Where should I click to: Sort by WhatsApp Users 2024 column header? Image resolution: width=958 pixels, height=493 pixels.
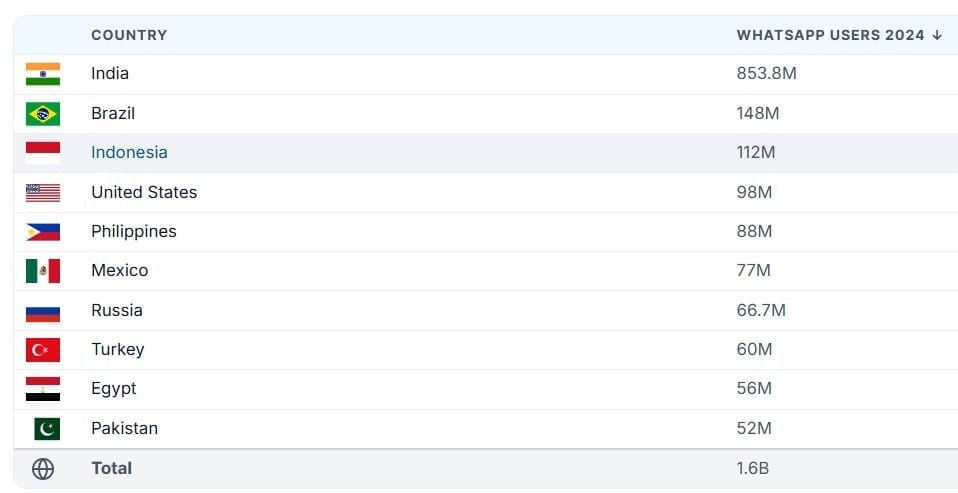(830, 35)
